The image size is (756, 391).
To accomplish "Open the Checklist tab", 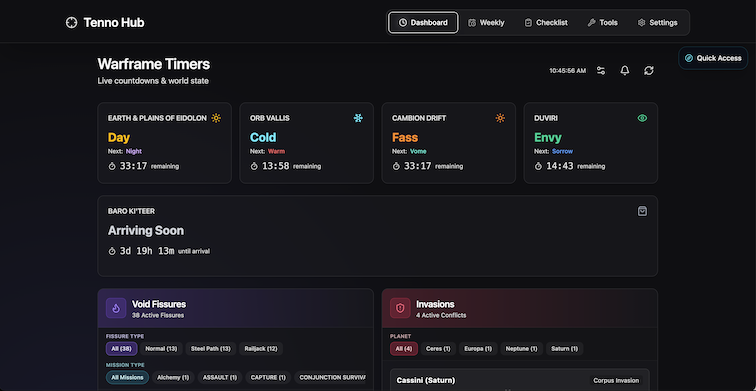I will 546,23.
